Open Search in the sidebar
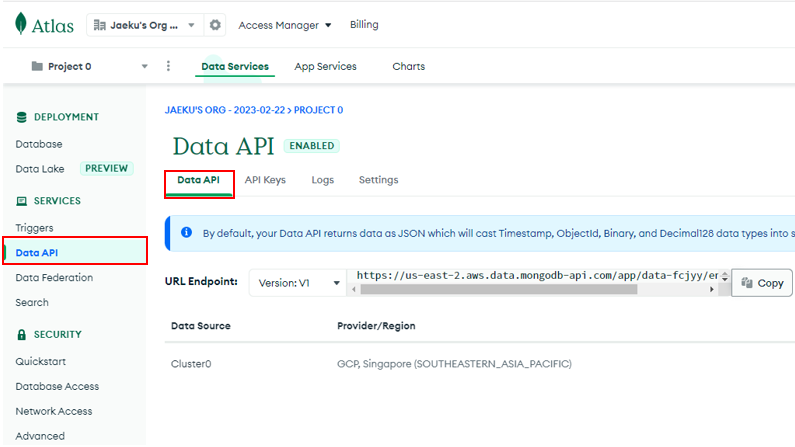795x447 pixels. pos(32,303)
